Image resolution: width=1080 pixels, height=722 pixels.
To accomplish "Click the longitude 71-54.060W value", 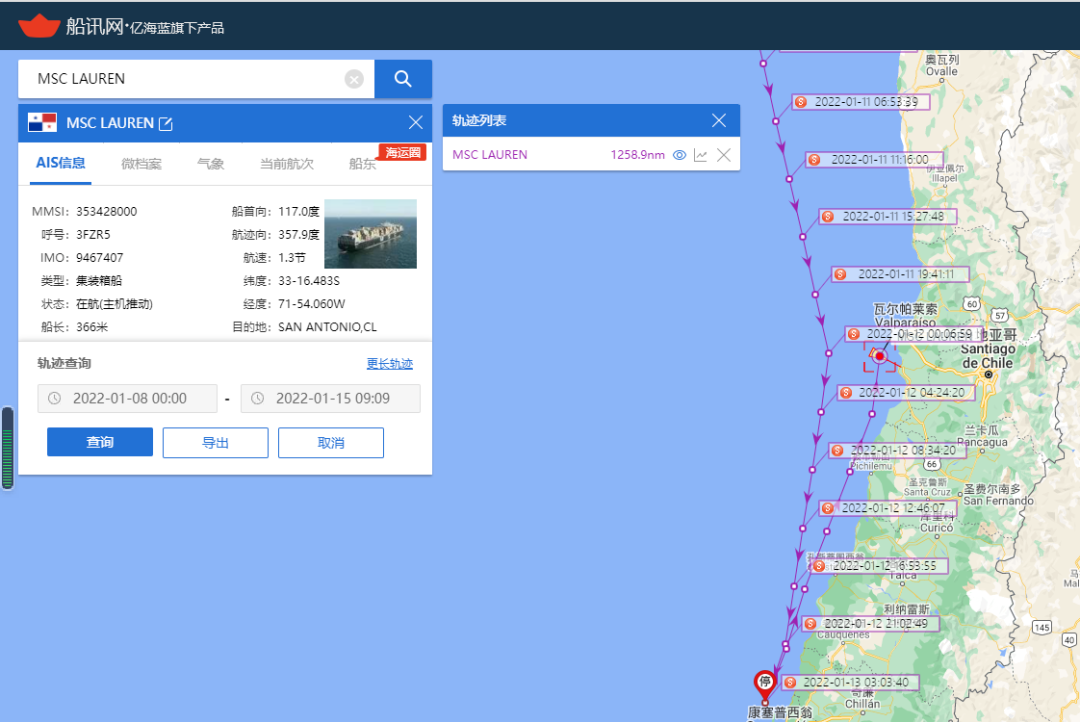I will click(x=312, y=305).
